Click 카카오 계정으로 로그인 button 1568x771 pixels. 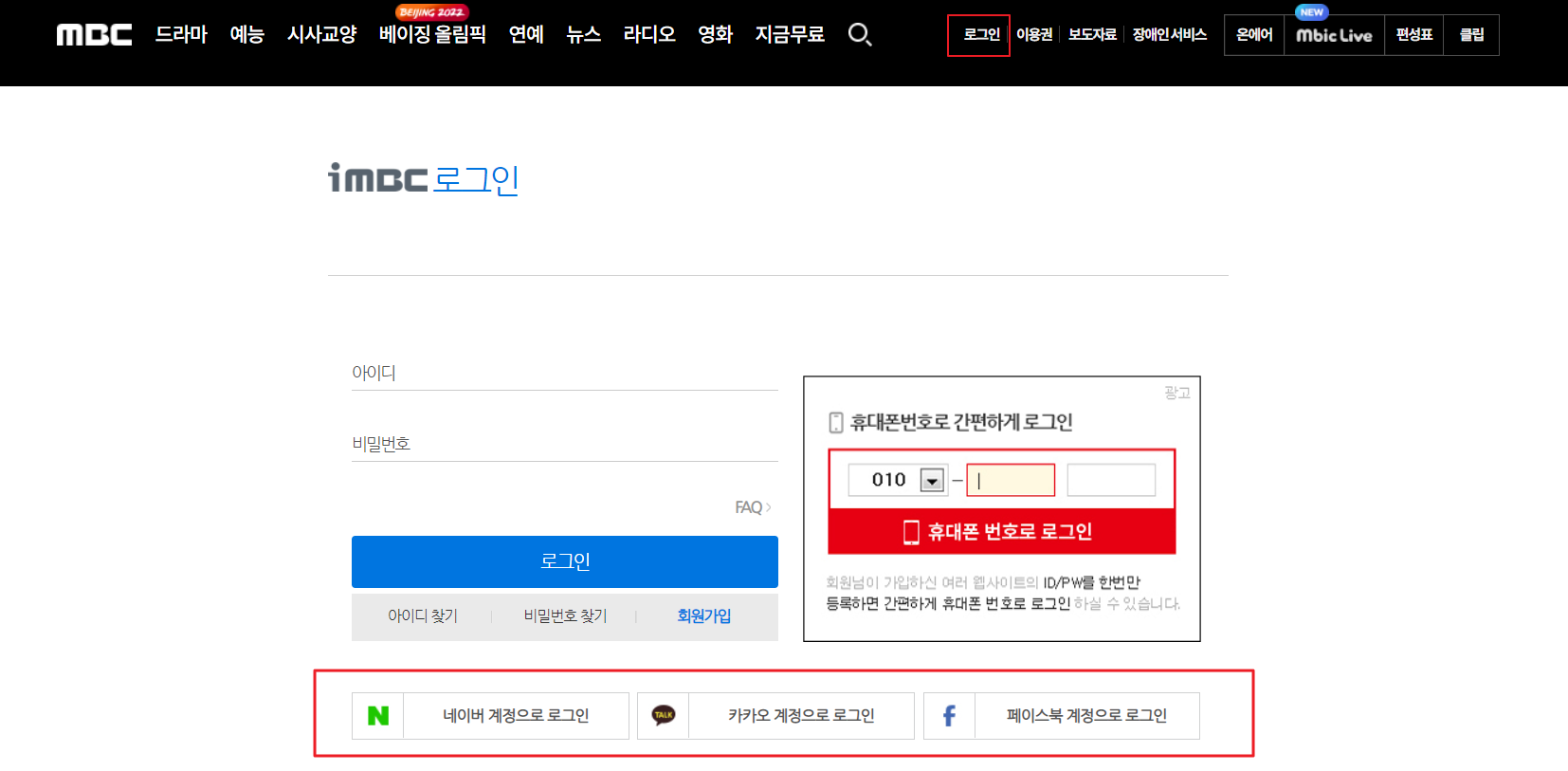point(775,716)
